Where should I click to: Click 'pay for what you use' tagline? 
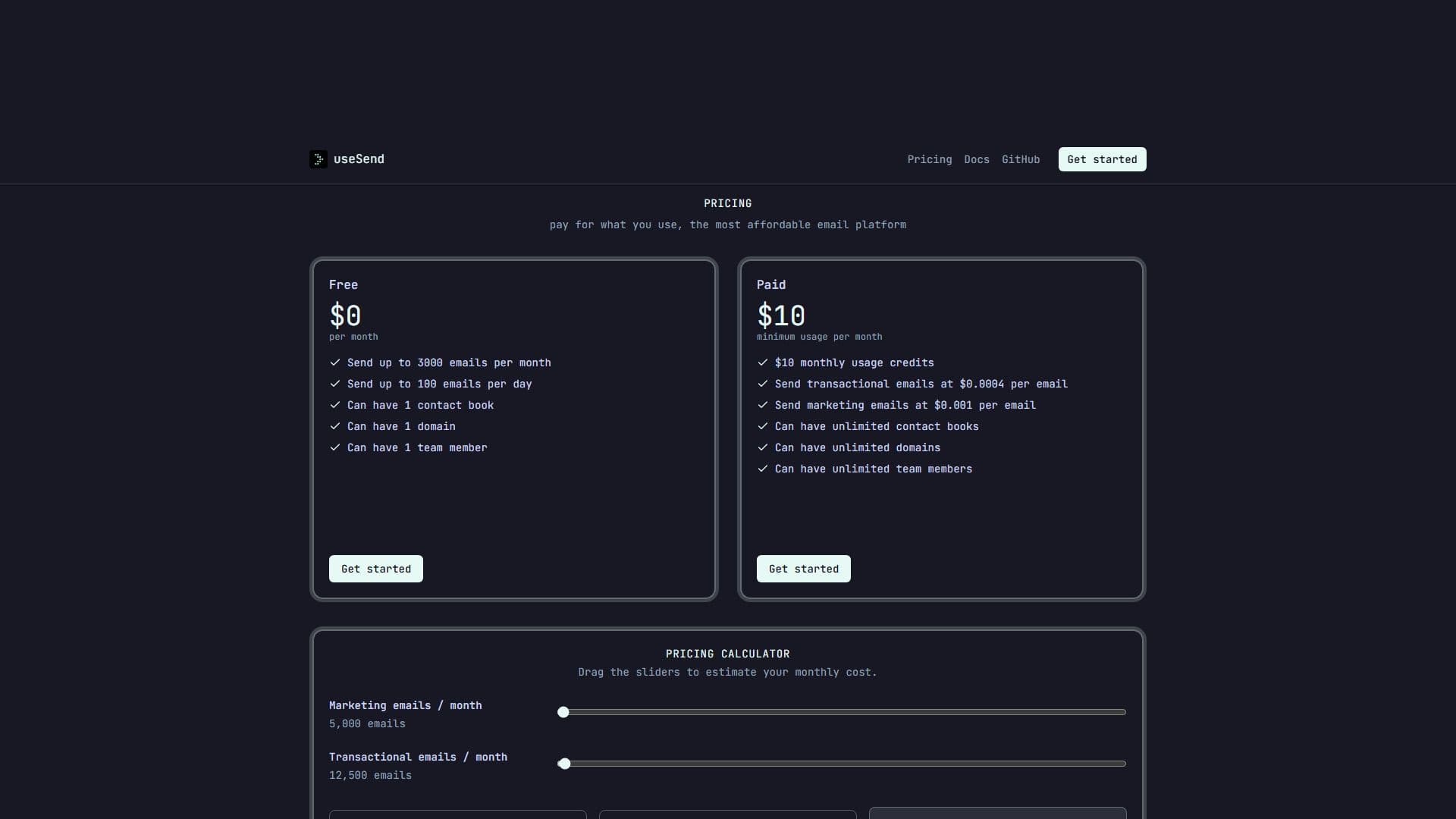coord(728,224)
